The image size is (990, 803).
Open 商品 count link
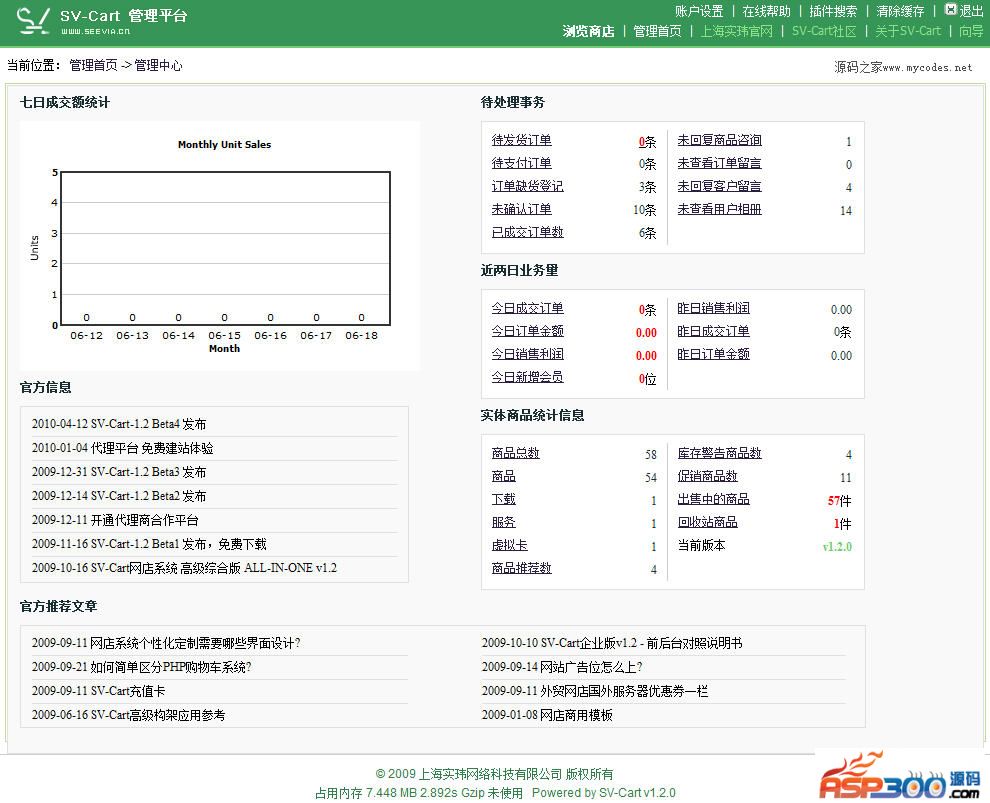click(503, 475)
